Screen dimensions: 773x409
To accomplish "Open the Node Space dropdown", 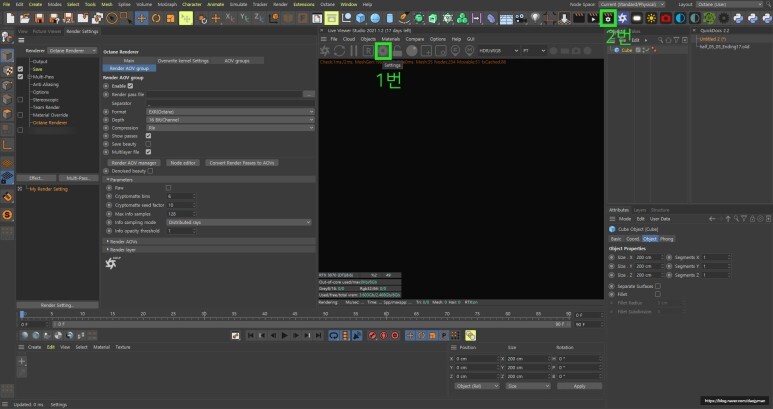I will tap(632, 4).
